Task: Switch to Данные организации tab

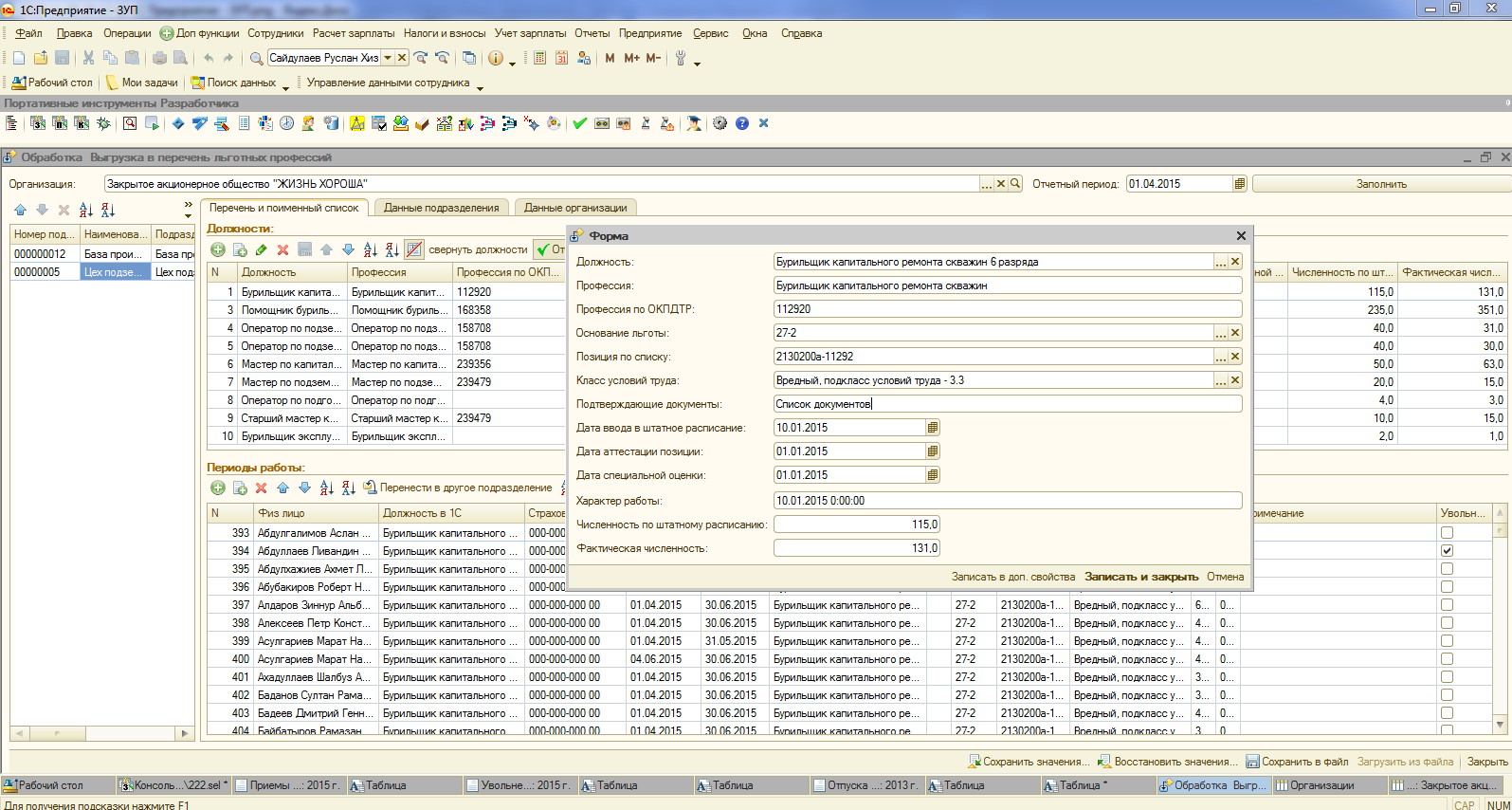Action: click(575, 208)
